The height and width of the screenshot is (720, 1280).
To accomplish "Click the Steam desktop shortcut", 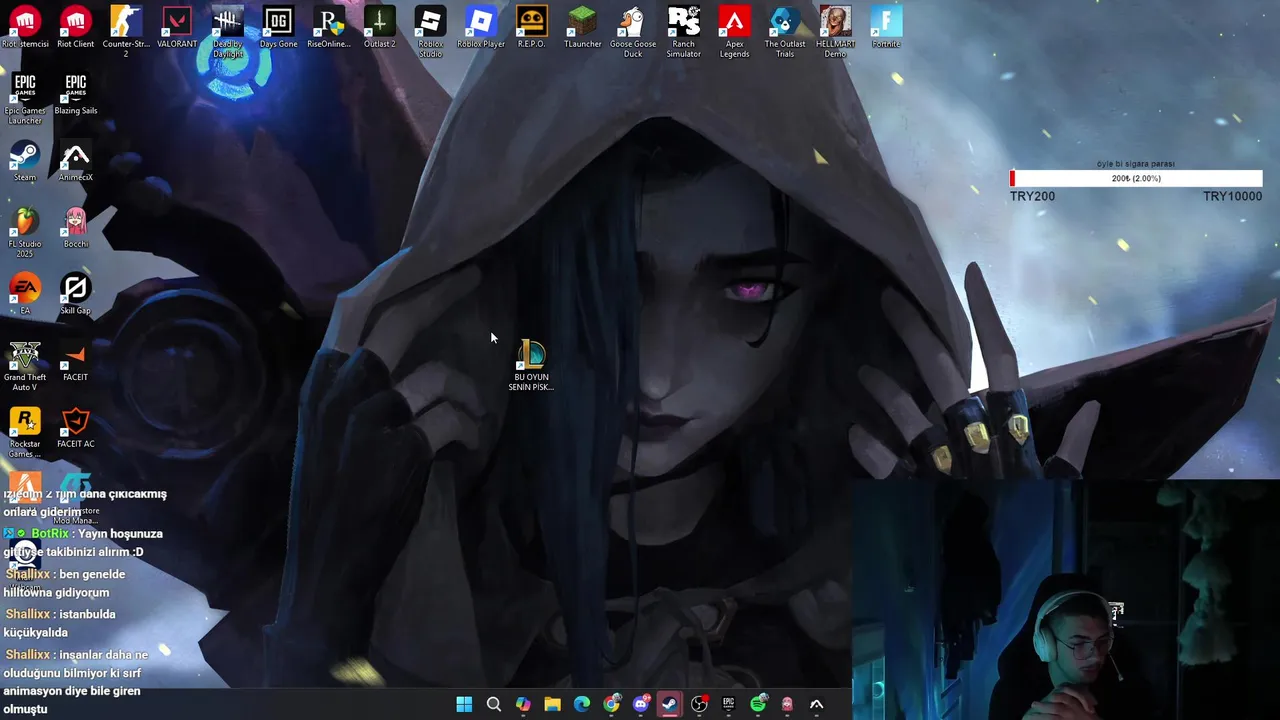I will (25, 162).
